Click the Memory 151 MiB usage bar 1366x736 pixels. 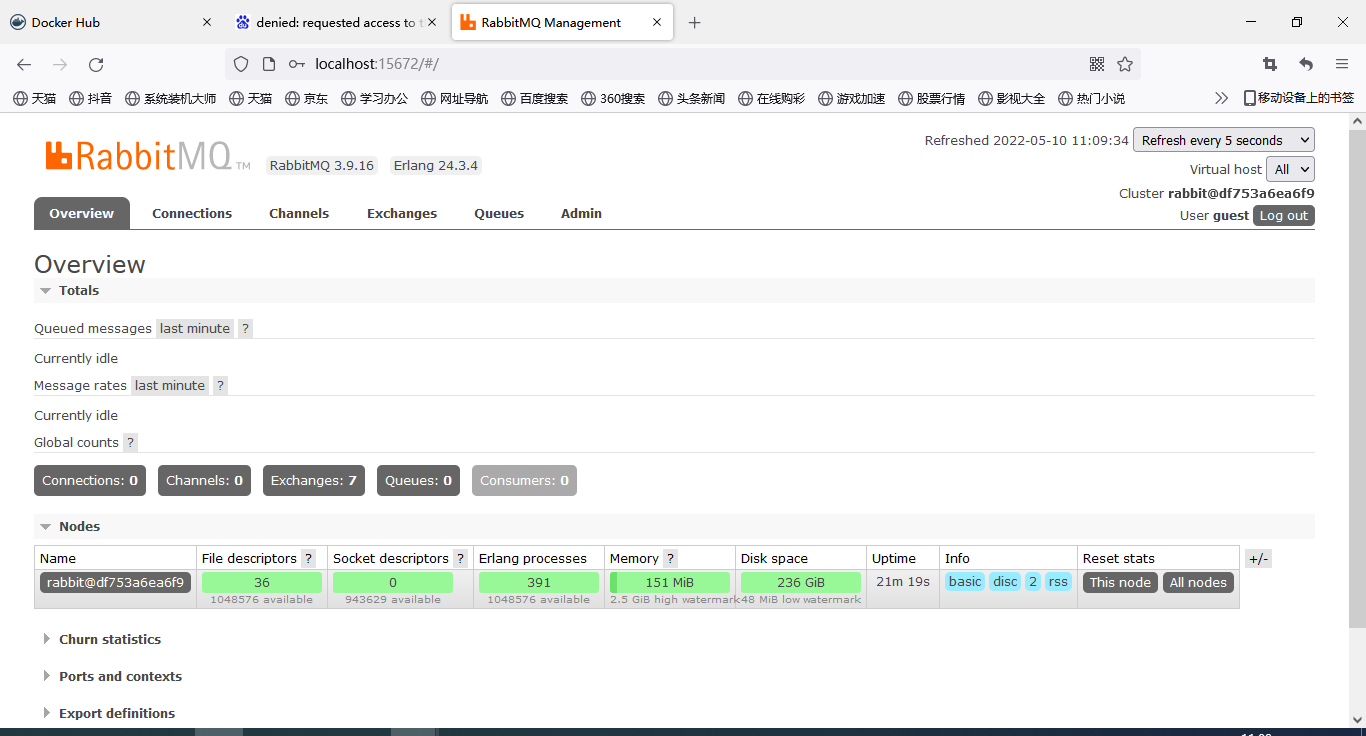670,582
